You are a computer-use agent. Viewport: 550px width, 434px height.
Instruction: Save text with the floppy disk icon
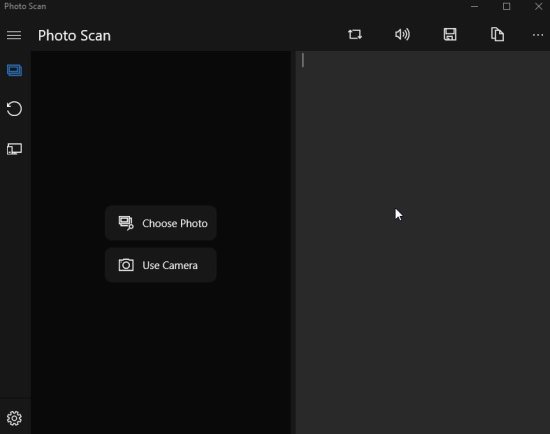click(x=450, y=34)
